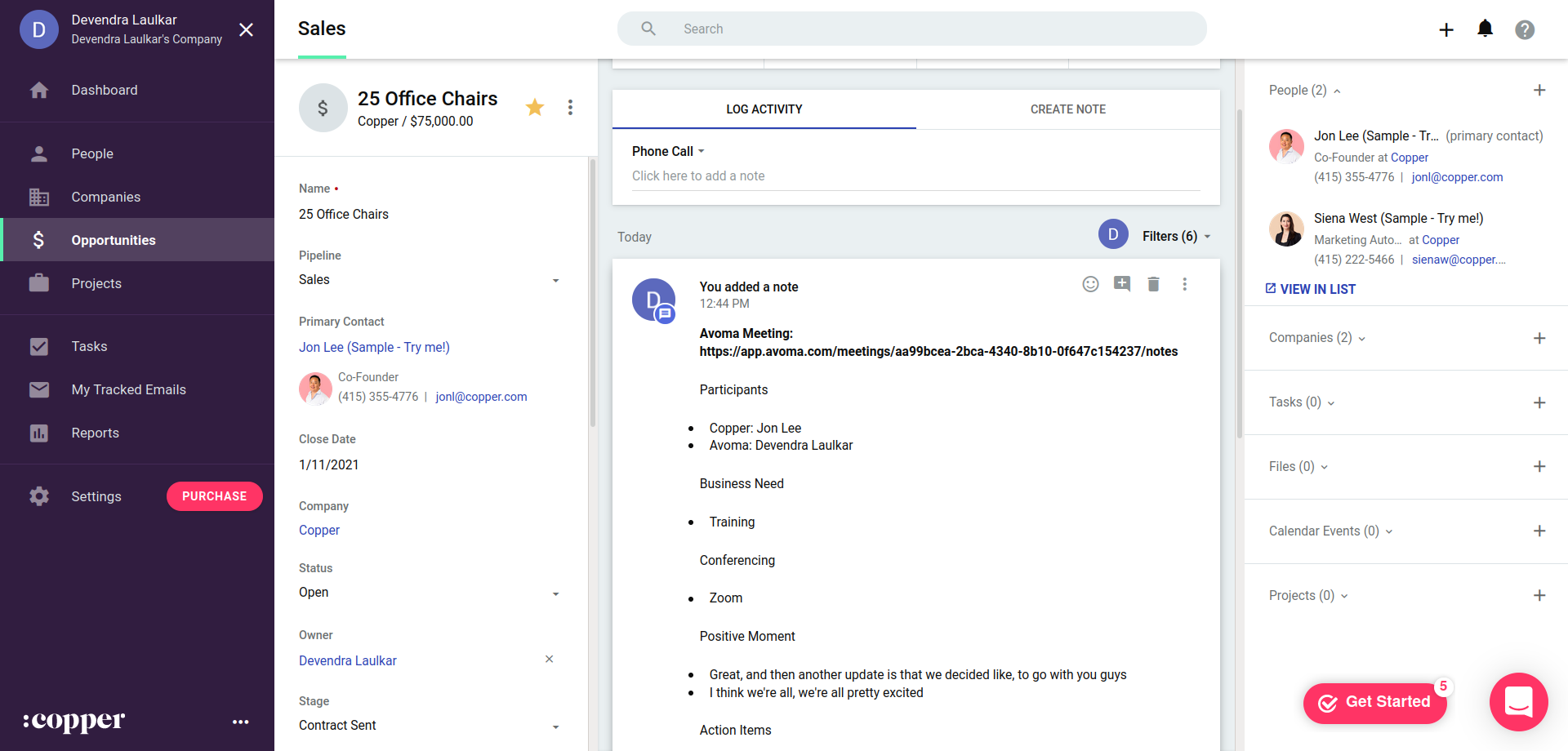
Task: Add a calendar event with plus icon
Action: coord(1539,531)
